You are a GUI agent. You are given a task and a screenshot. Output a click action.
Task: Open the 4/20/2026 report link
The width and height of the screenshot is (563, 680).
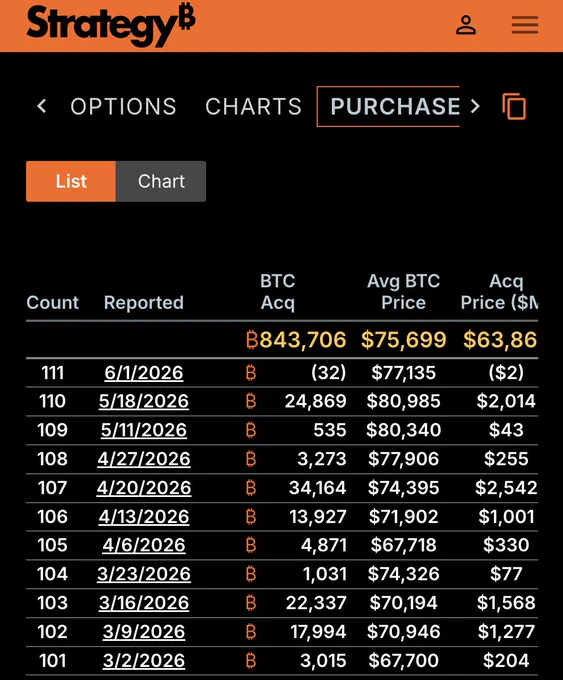coord(144,488)
